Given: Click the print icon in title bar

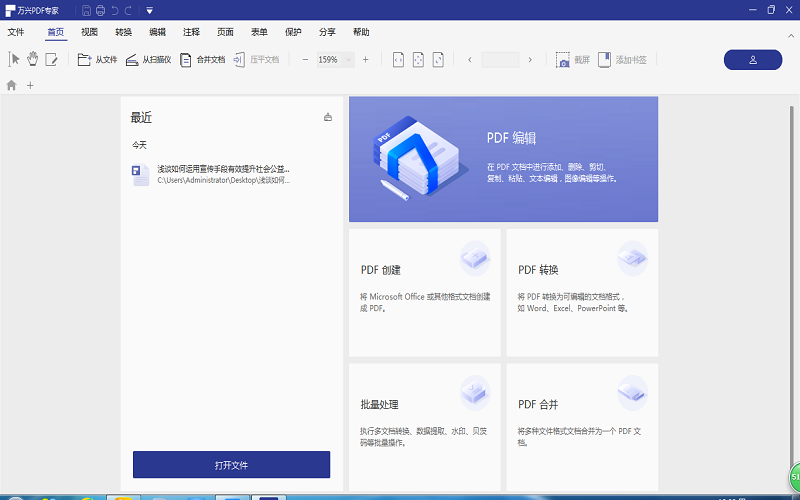Looking at the screenshot, I should coord(100,11).
